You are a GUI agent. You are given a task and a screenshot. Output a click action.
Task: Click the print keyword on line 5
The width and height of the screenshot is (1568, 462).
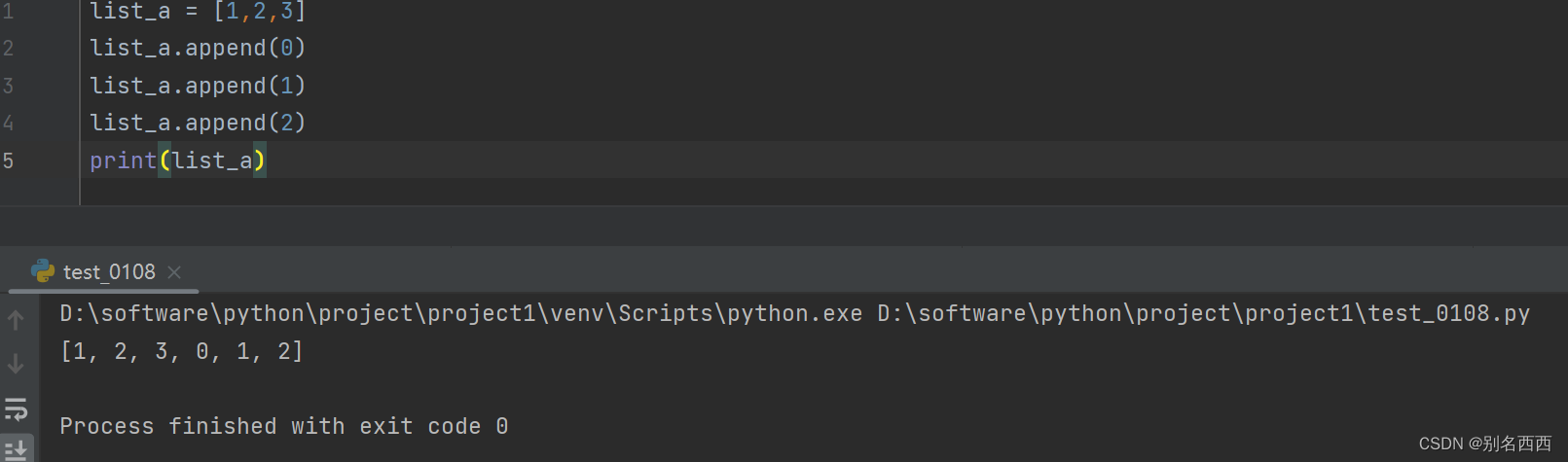(123, 160)
